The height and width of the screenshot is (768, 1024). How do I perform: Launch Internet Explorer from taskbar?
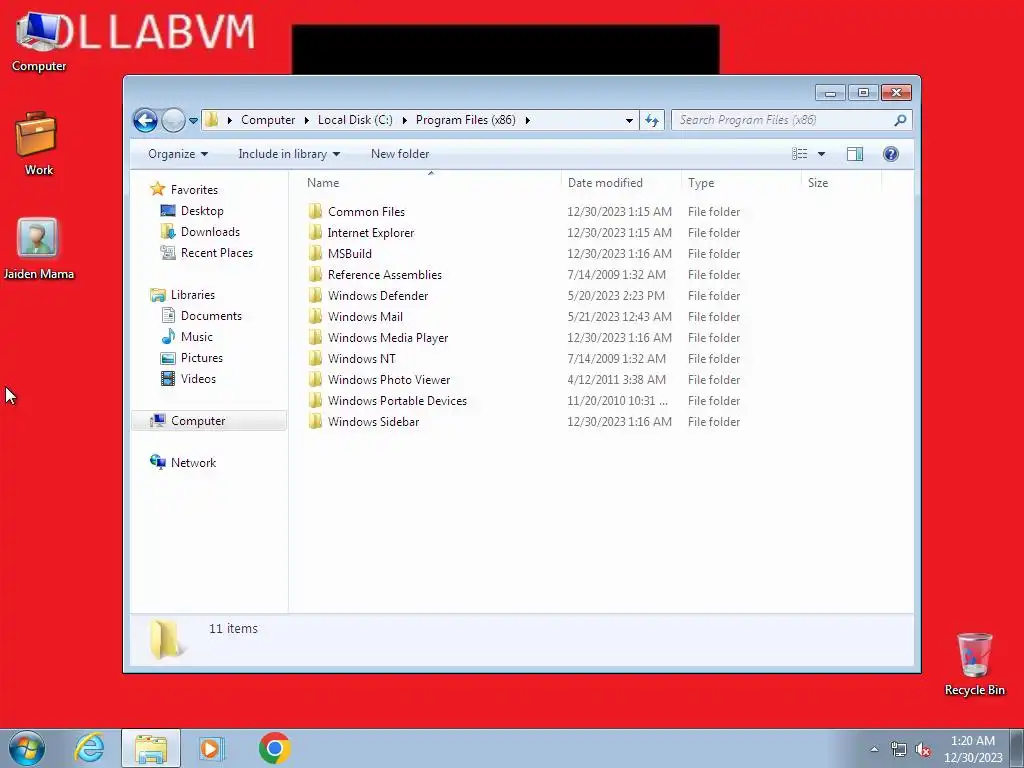89,748
